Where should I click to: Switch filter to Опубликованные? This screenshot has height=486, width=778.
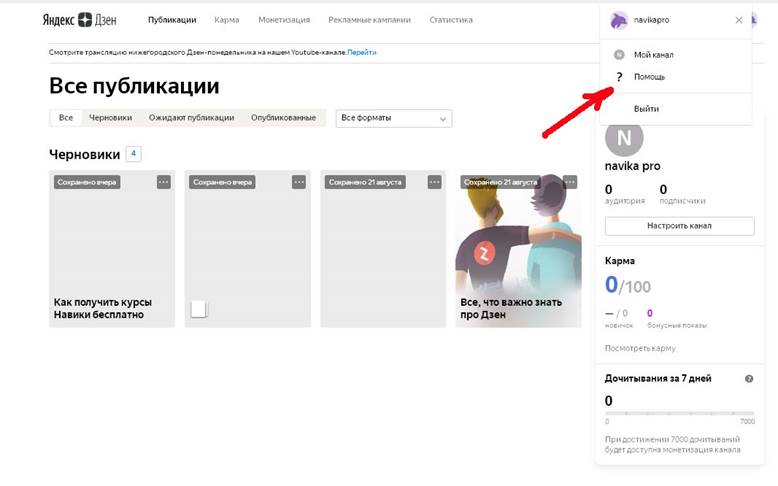pos(283,118)
